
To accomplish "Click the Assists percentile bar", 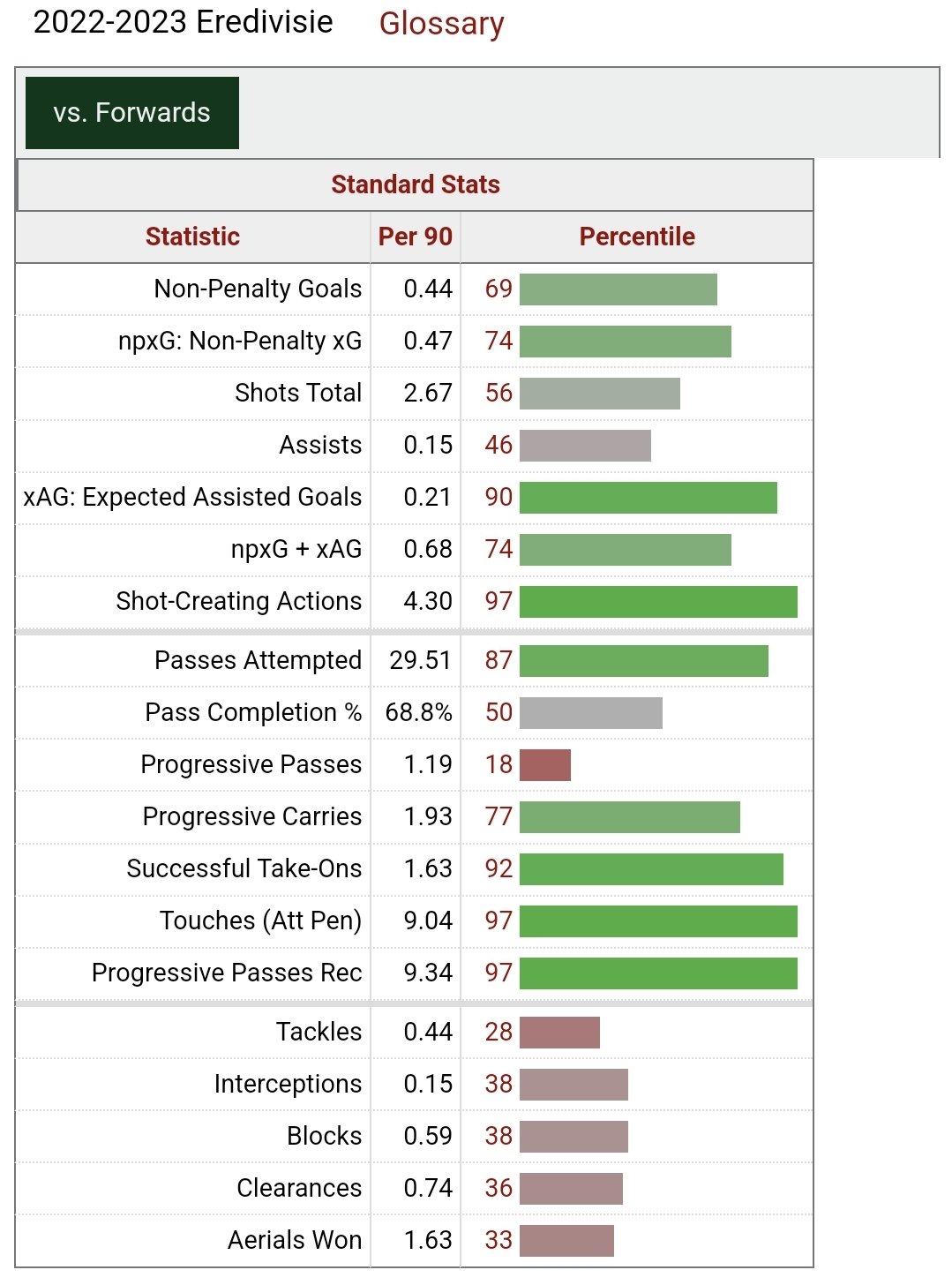I will [x=585, y=446].
